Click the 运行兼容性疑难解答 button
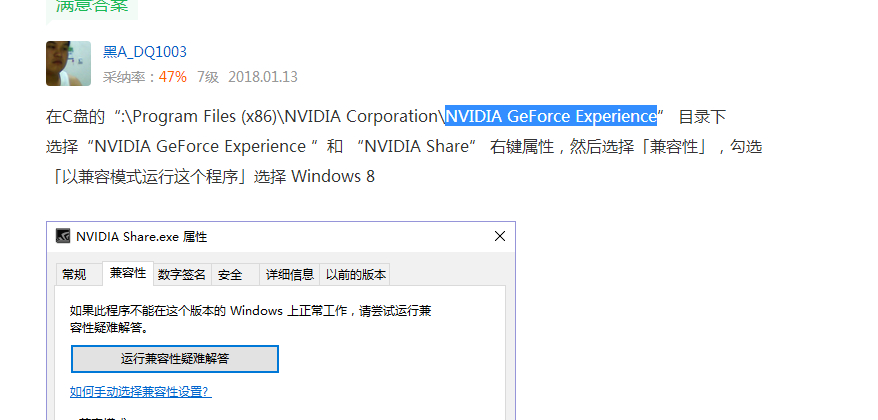The image size is (878, 420). [175, 359]
